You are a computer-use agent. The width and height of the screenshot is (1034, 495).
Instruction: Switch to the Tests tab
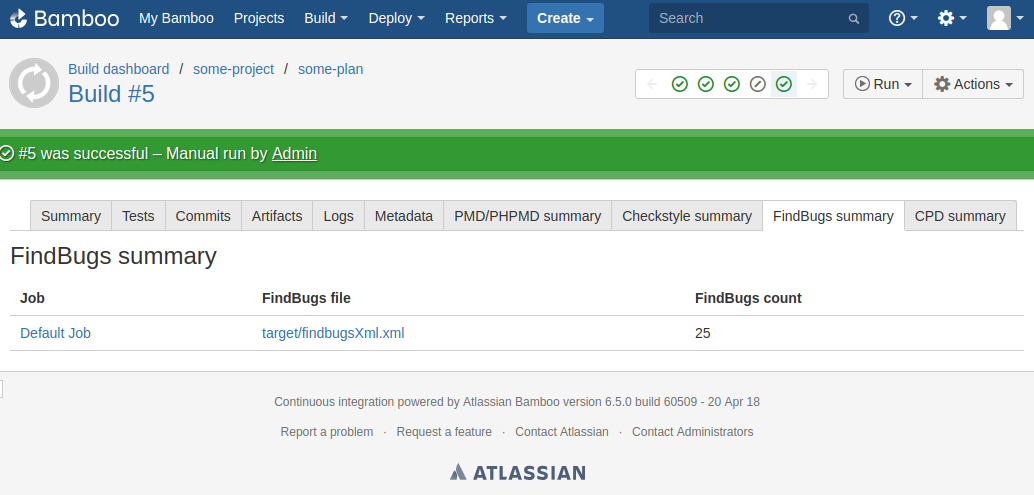pyautogui.click(x=138, y=216)
